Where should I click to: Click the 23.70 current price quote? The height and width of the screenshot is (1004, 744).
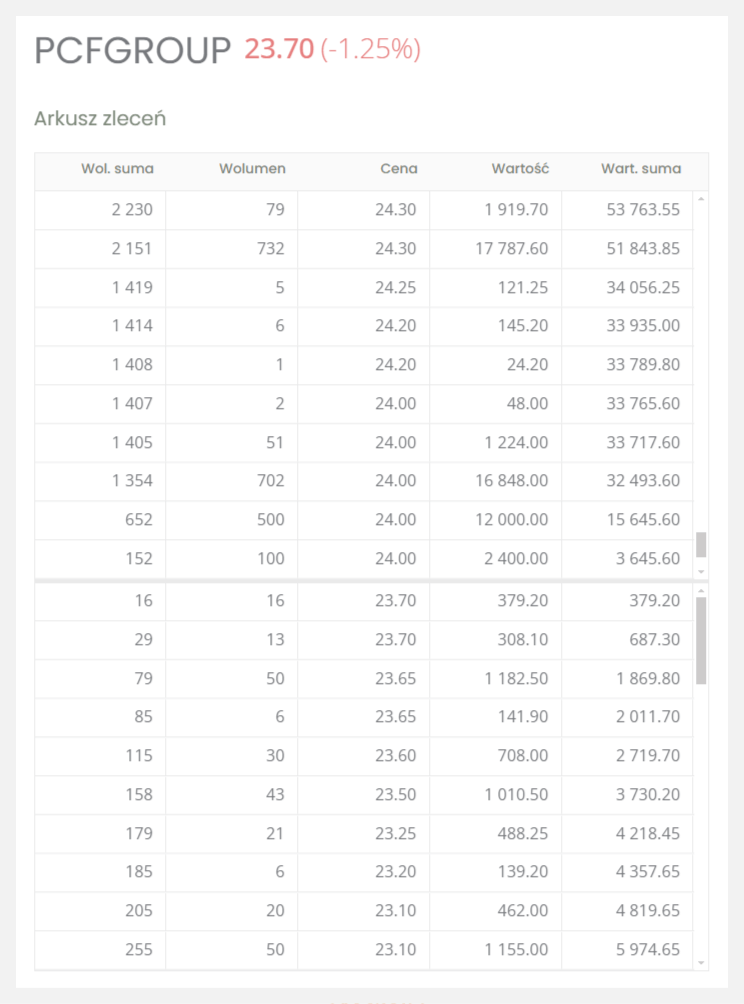(x=279, y=49)
